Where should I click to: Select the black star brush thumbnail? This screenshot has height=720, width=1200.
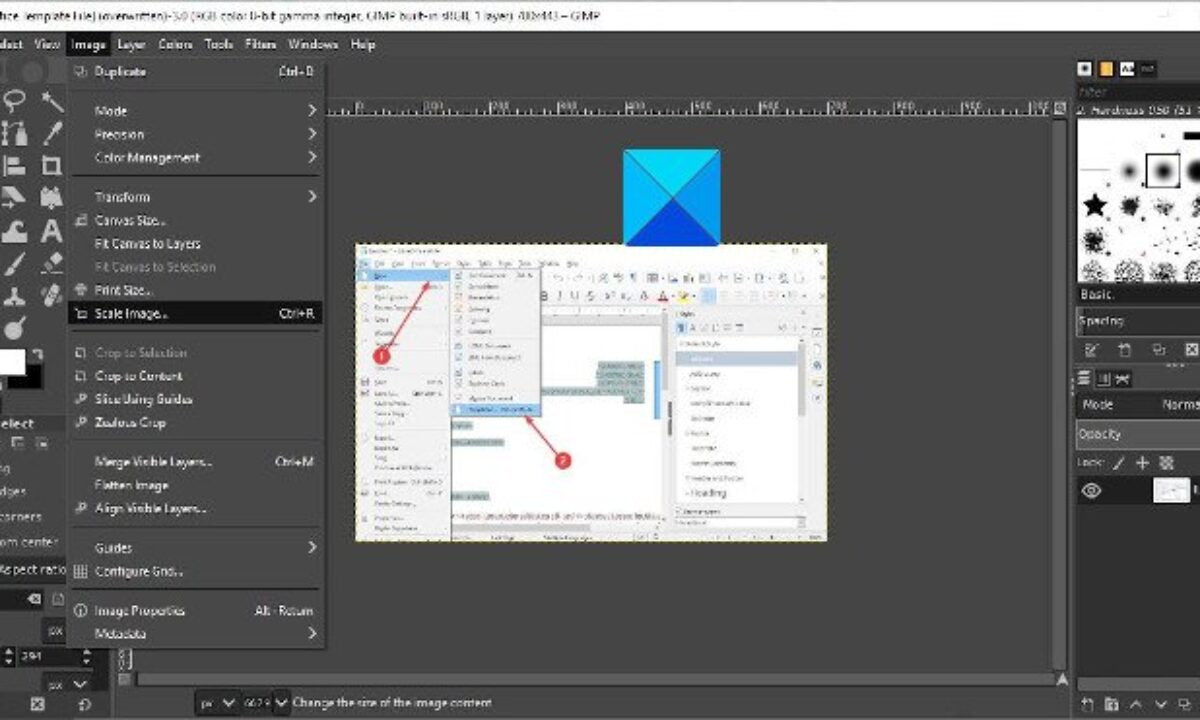click(x=1095, y=207)
